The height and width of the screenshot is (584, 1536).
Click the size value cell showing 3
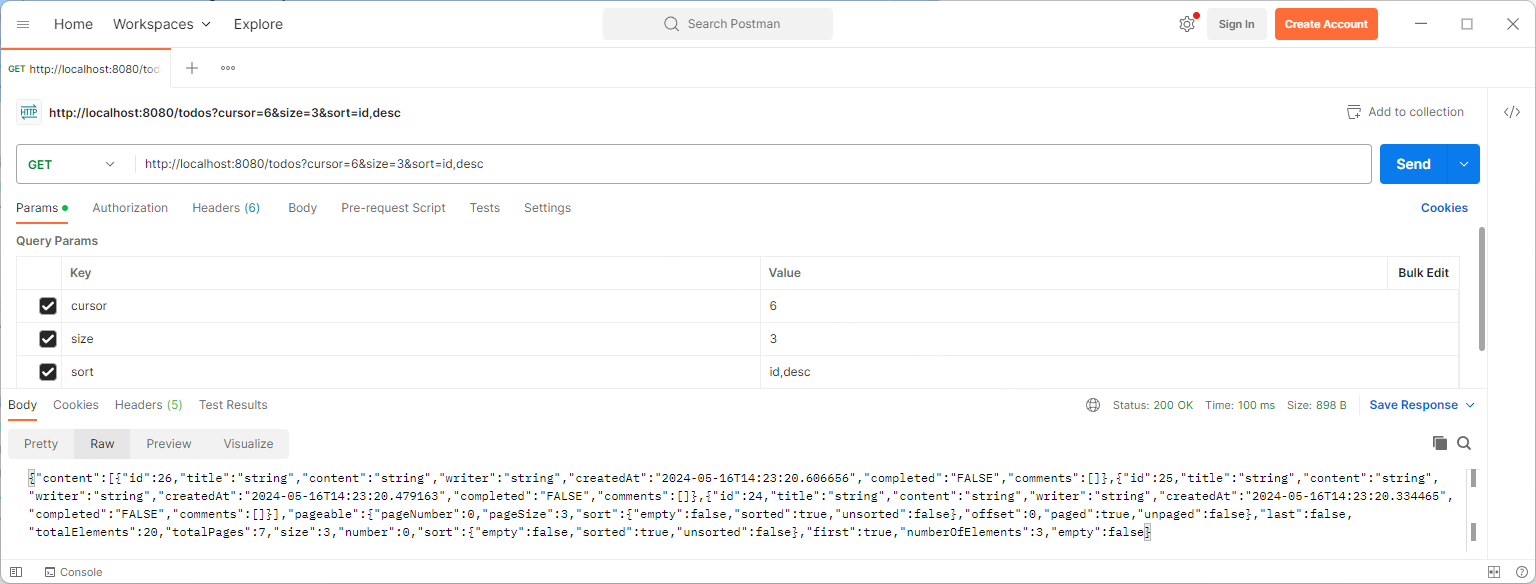point(1109,339)
